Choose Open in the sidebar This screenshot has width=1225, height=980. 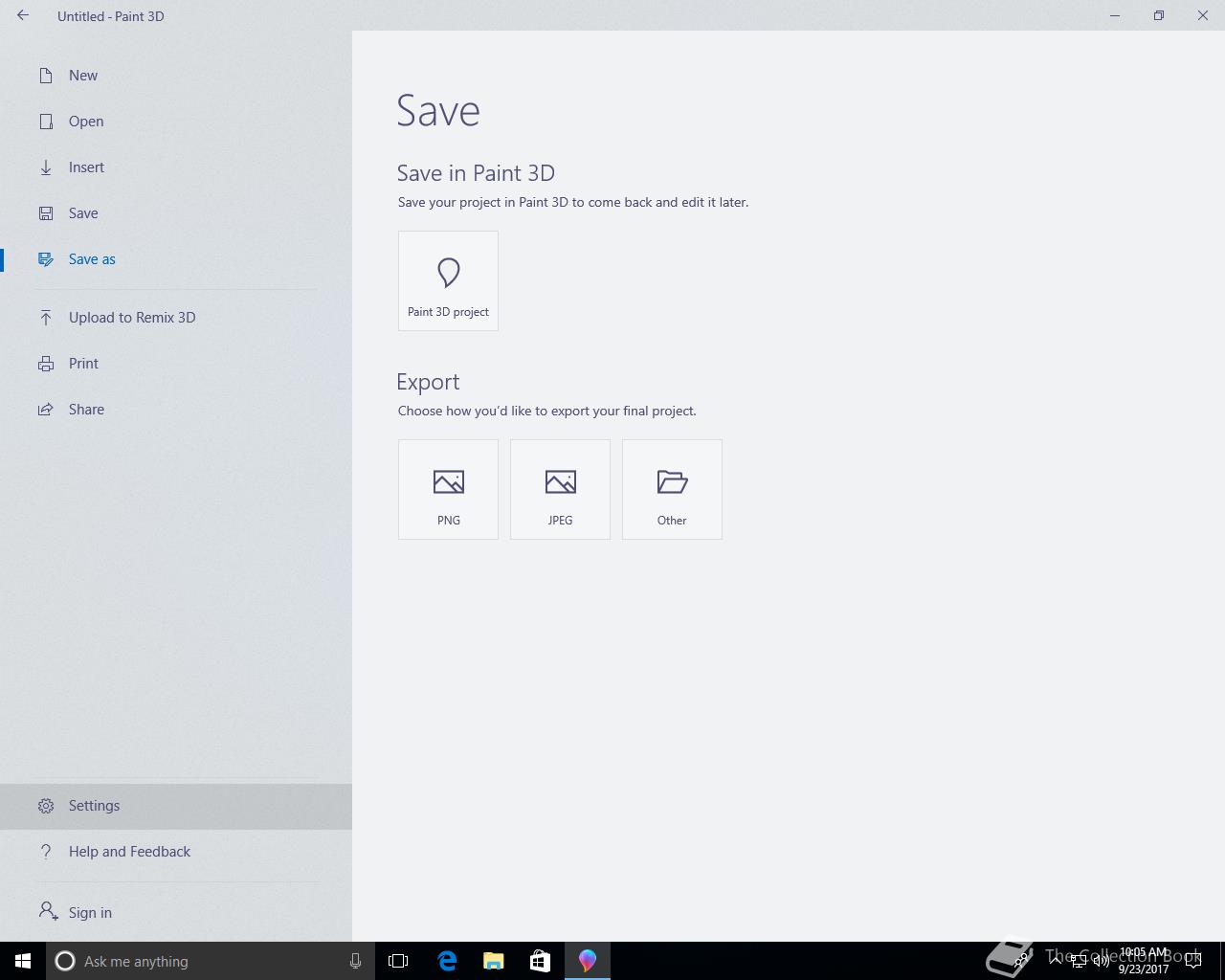(176, 122)
